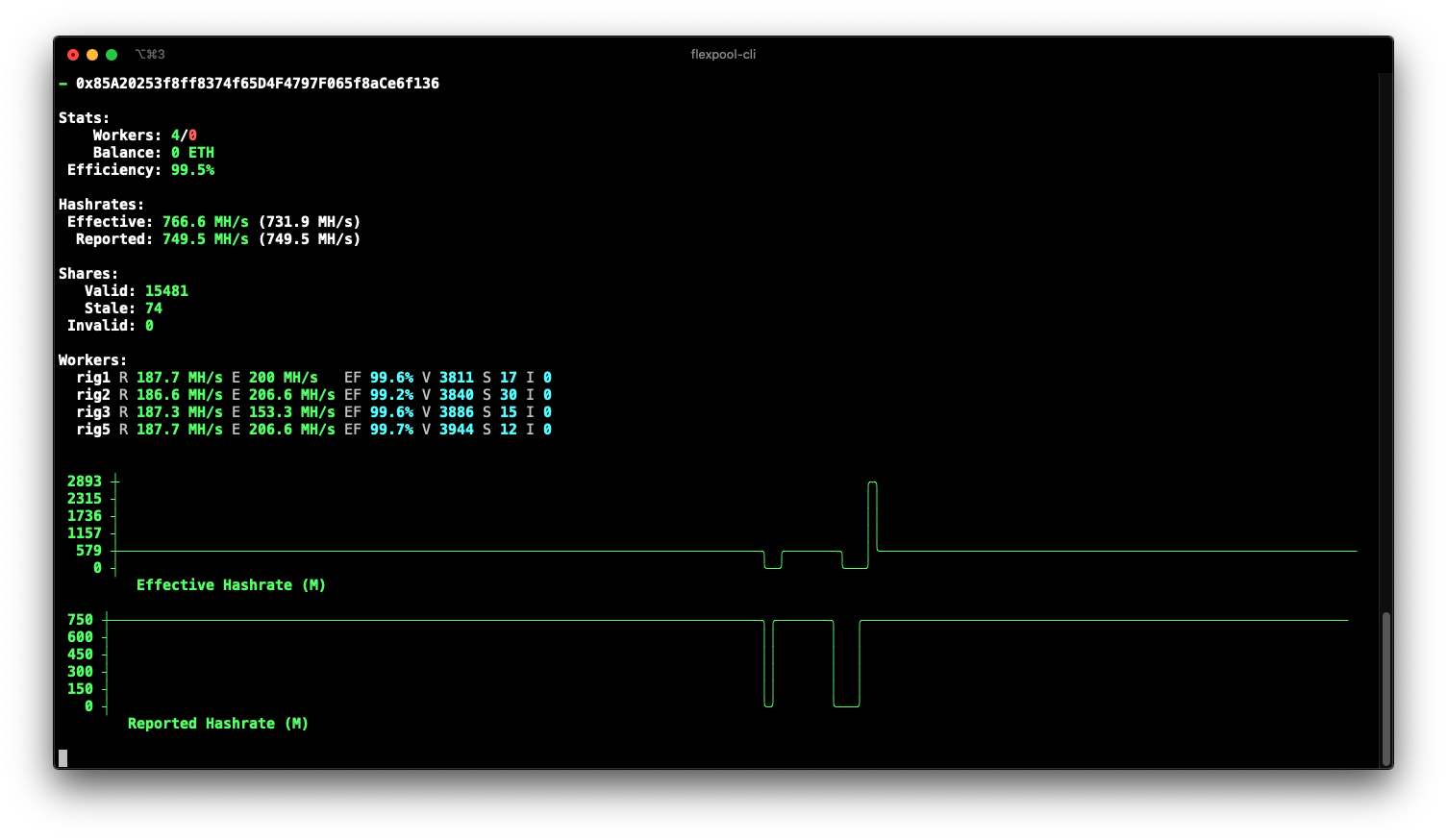This screenshot has height=840, width=1447.
Task: Click the Invalid shares label
Action: click(101, 326)
